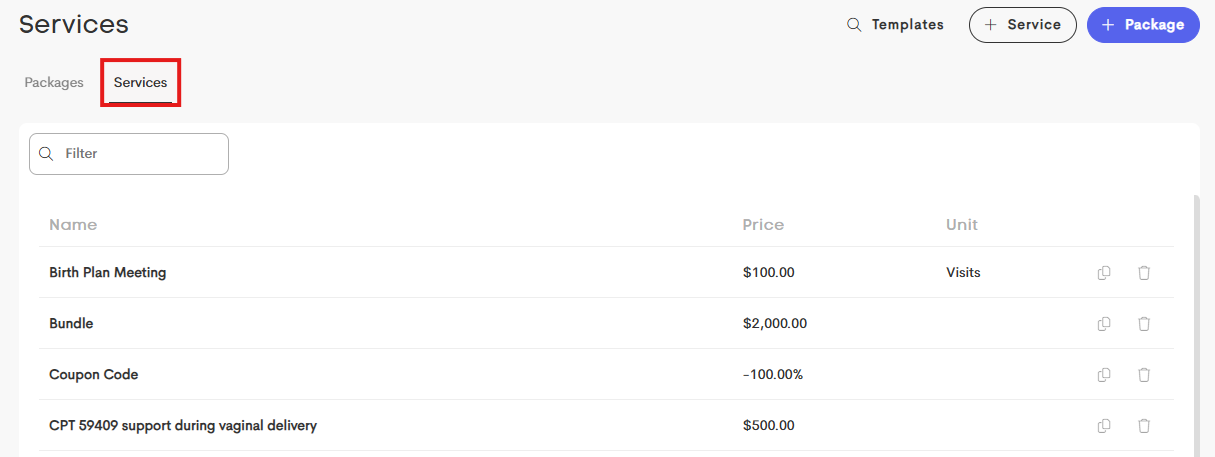Click the trash icon for Bundle
The width and height of the screenshot is (1215, 457).
click(x=1144, y=323)
